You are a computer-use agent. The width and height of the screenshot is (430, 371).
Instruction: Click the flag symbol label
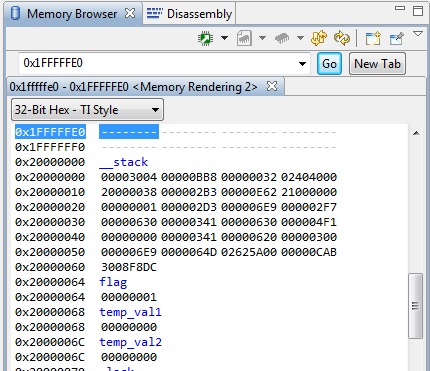113,282
